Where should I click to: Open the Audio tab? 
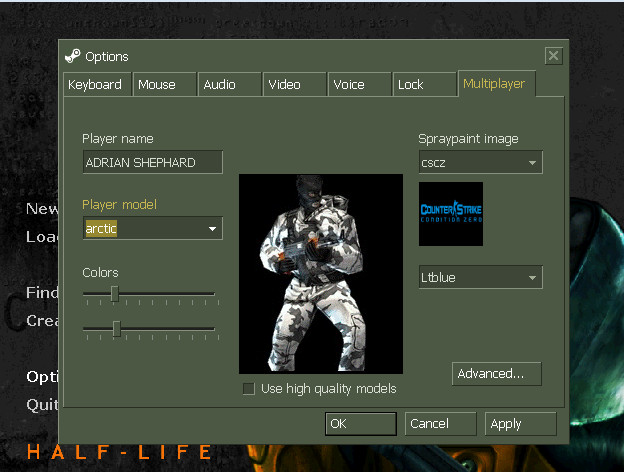[x=230, y=84]
